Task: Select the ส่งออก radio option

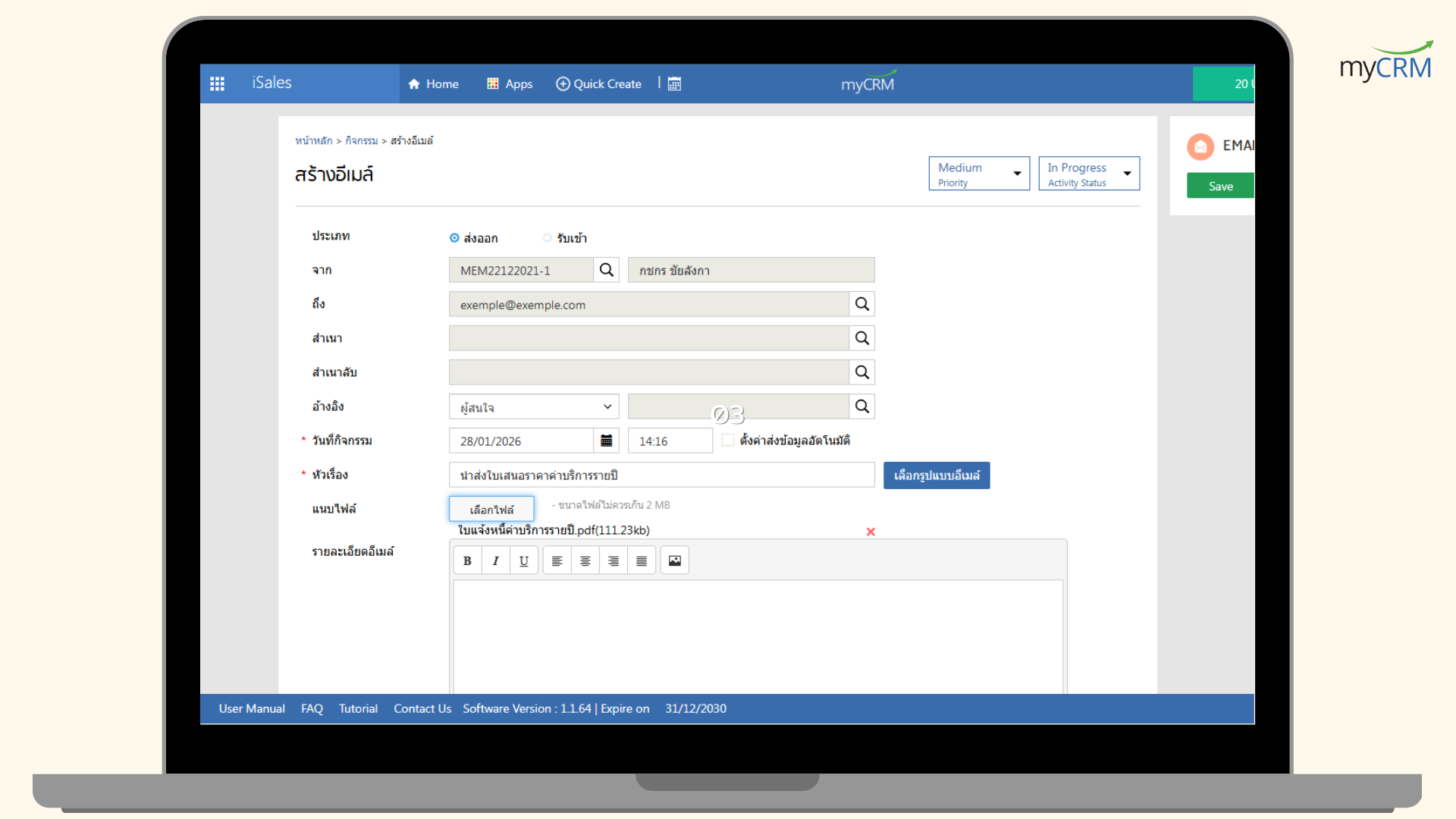Action: pyautogui.click(x=454, y=238)
